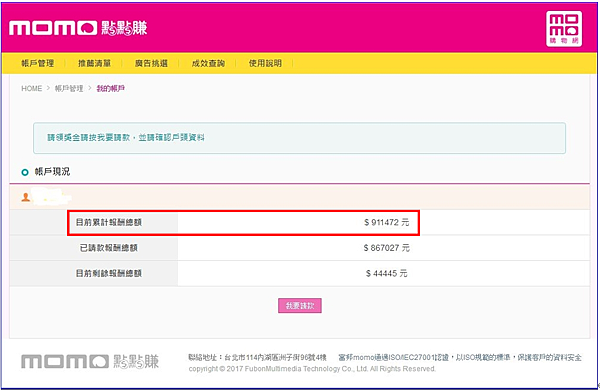Viewport: 600px width, 391px height.
Task: Click the $ 911472 元 value
Action: click(386, 222)
